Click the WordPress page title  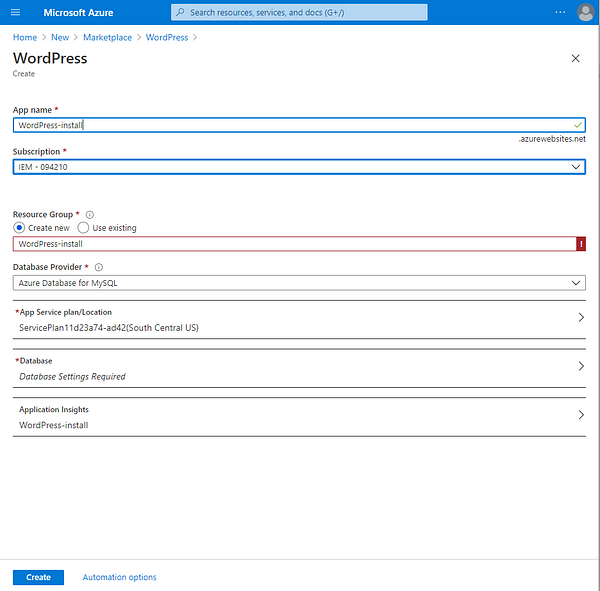point(50,58)
